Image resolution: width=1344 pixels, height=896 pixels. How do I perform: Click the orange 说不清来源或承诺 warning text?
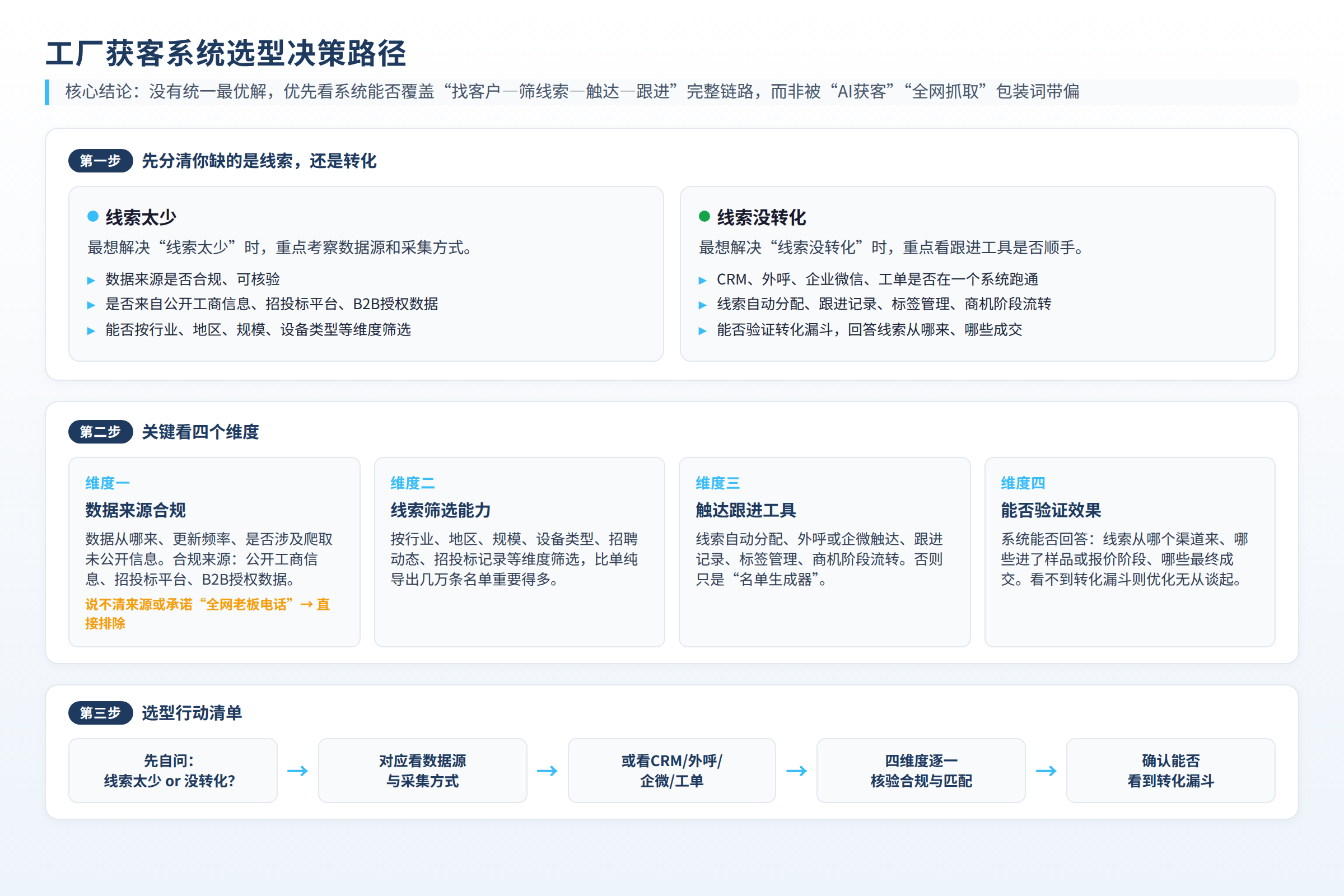click(207, 614)
